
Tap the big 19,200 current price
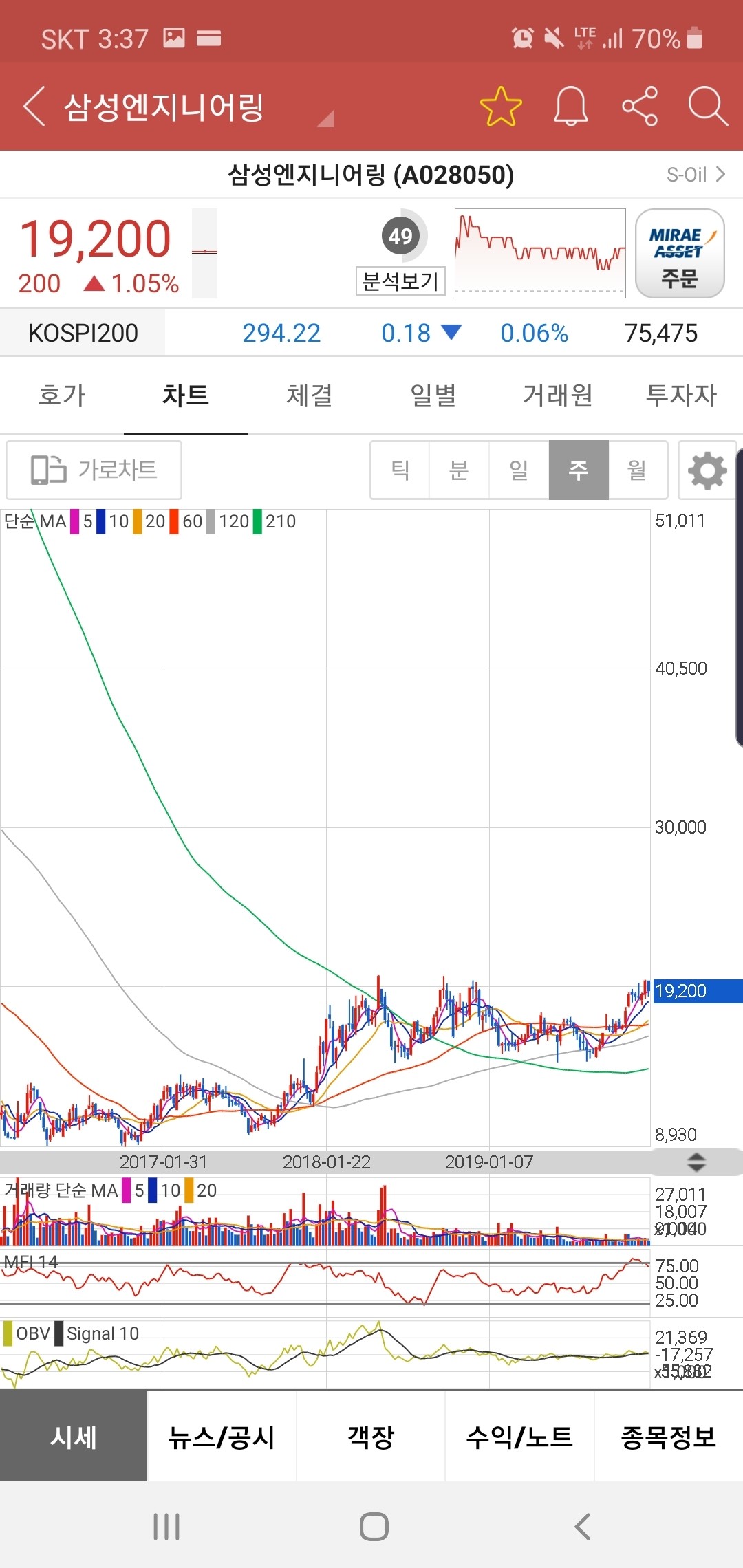pos(95,239)
